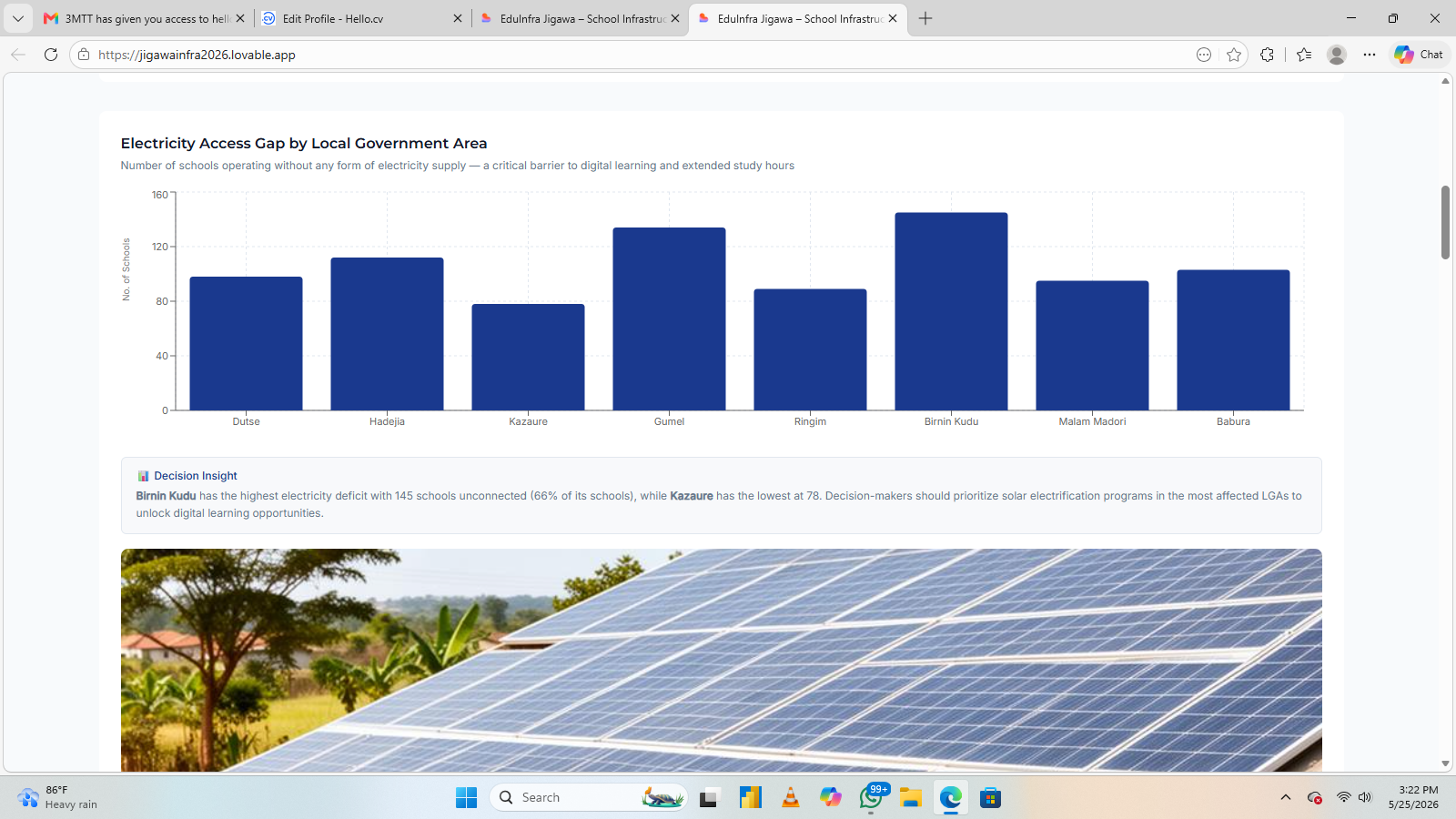Close the active EduInfra Jigawa tab
The image size is (1456, 819).
tap(893, 18)
